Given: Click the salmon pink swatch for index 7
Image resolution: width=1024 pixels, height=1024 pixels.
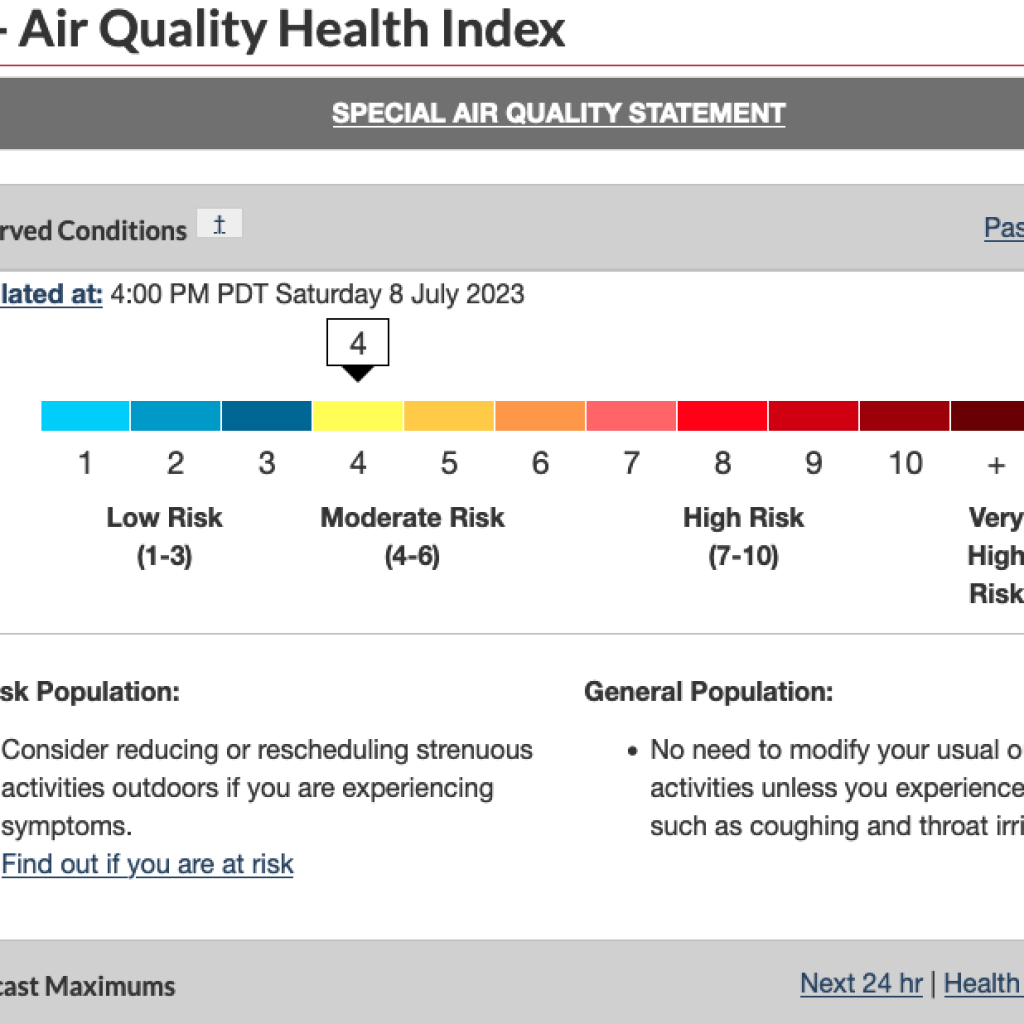Looking at the screenshot, I should (631, 416).
